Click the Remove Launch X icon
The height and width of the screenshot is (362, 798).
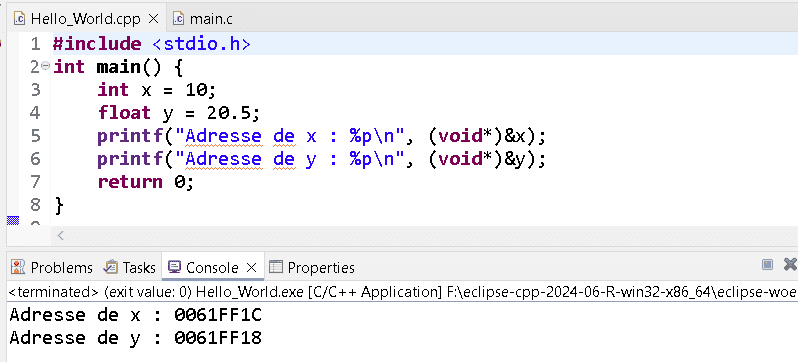[x=790, y=264]
